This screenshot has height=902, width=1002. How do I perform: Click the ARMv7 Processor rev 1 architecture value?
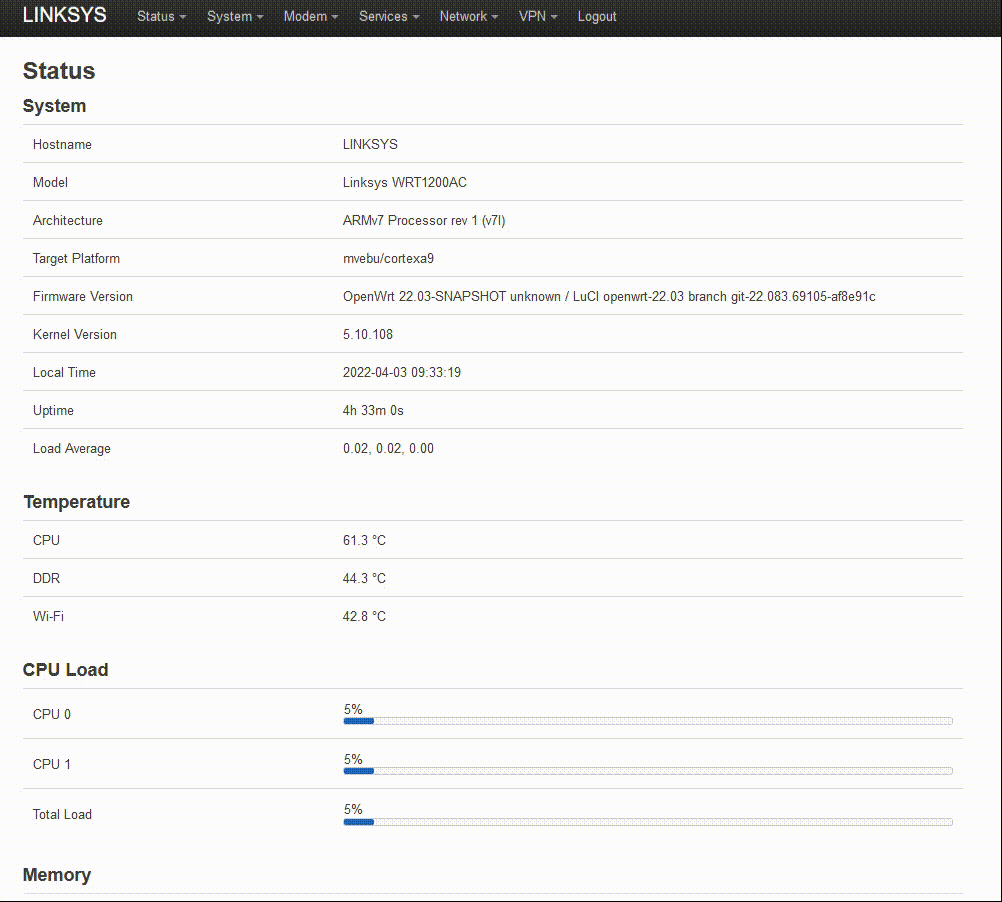pyautogui.click(x=424, y=220)
